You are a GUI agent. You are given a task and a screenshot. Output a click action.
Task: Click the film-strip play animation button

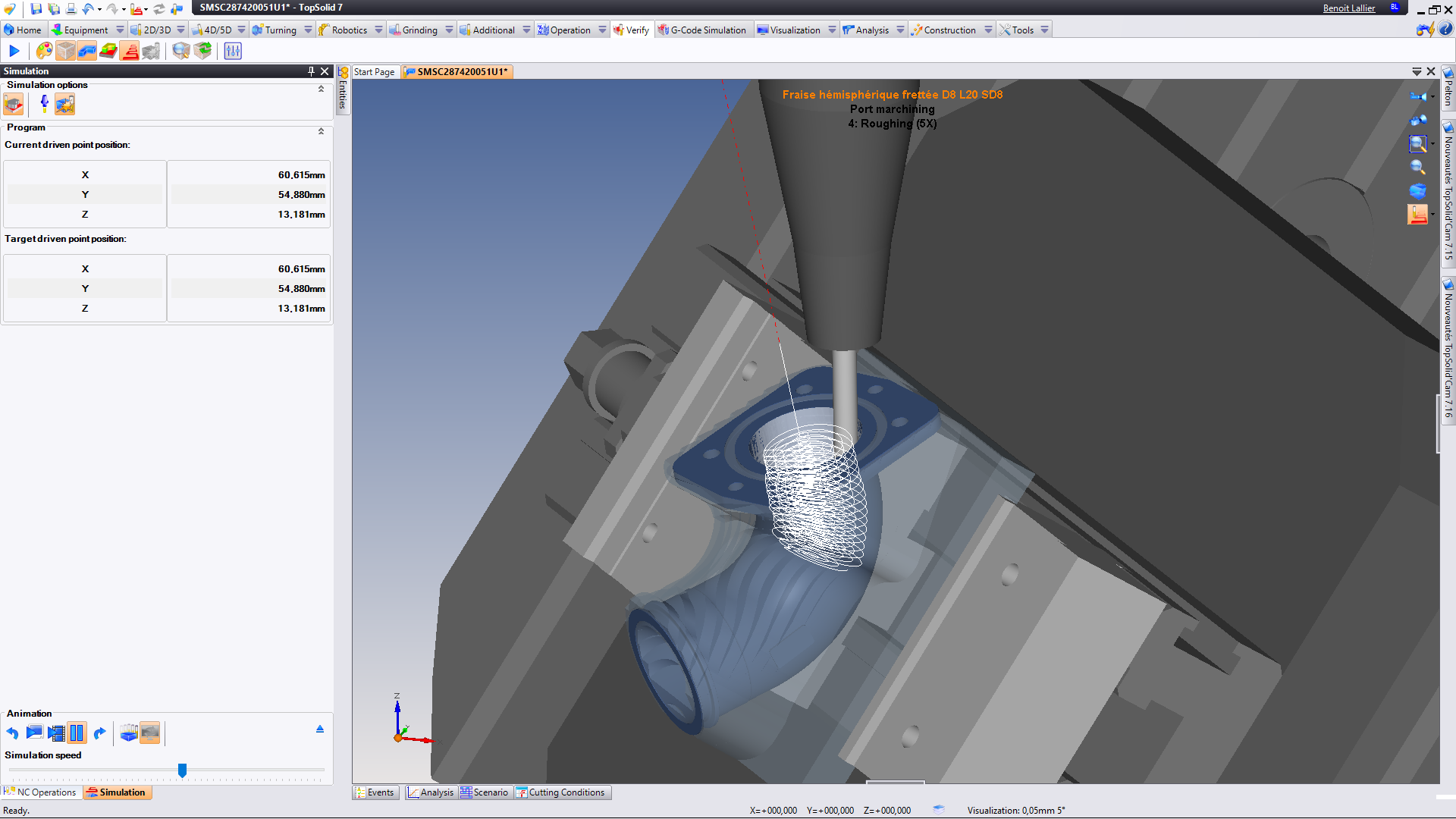(56, 733)
